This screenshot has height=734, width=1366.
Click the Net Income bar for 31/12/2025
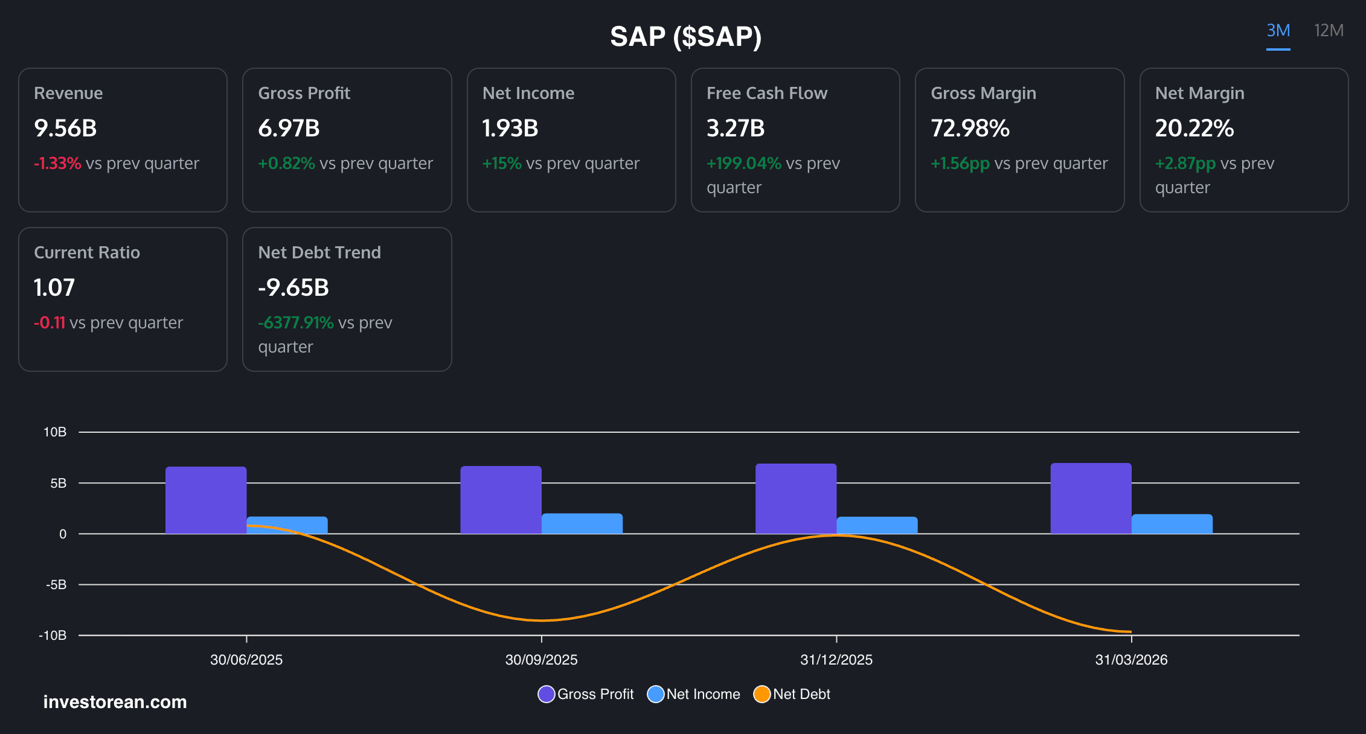pos(877,525)
